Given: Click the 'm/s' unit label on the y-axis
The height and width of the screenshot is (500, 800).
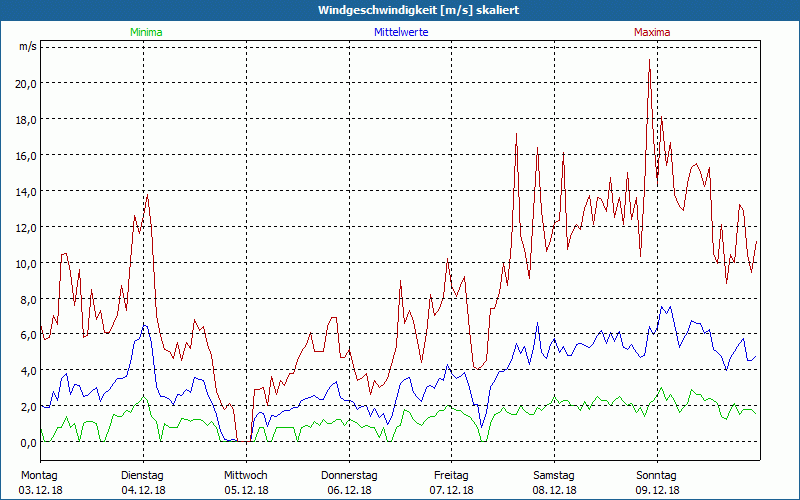Looking at the screenshot, I should (x=28, y=46).
